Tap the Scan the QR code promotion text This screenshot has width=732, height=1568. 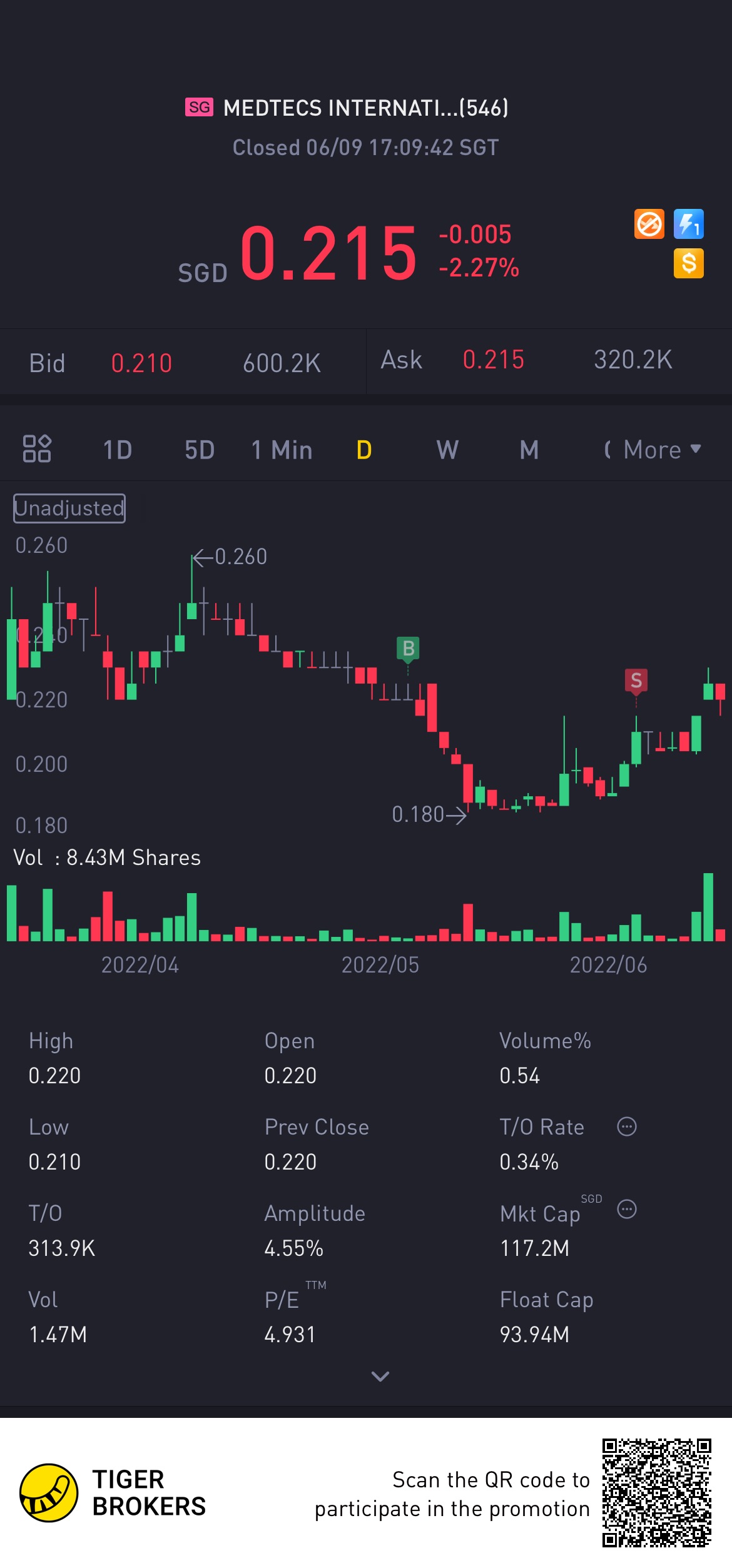click(452, 1494)
